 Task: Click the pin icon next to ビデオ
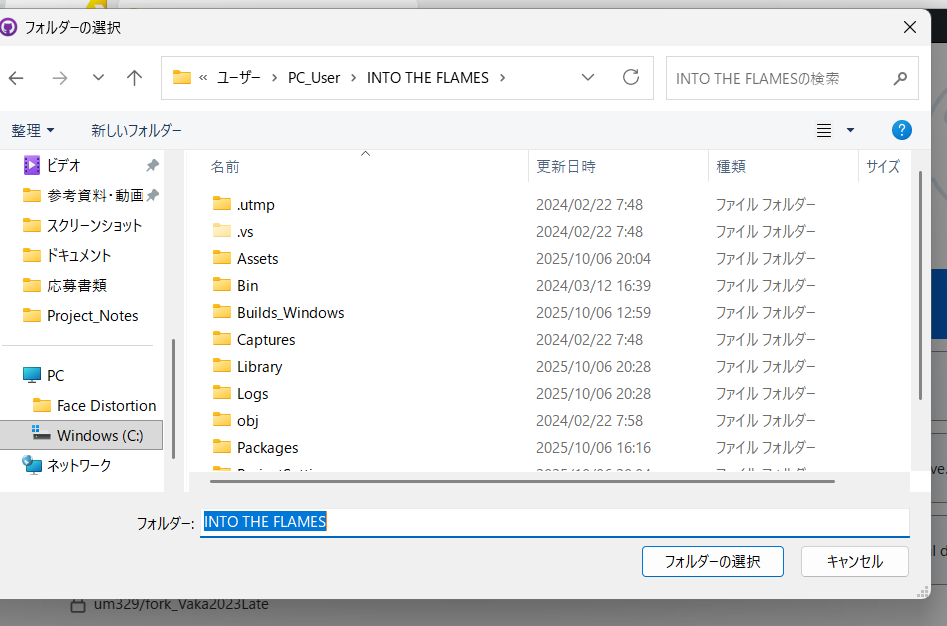coord(153,165)
